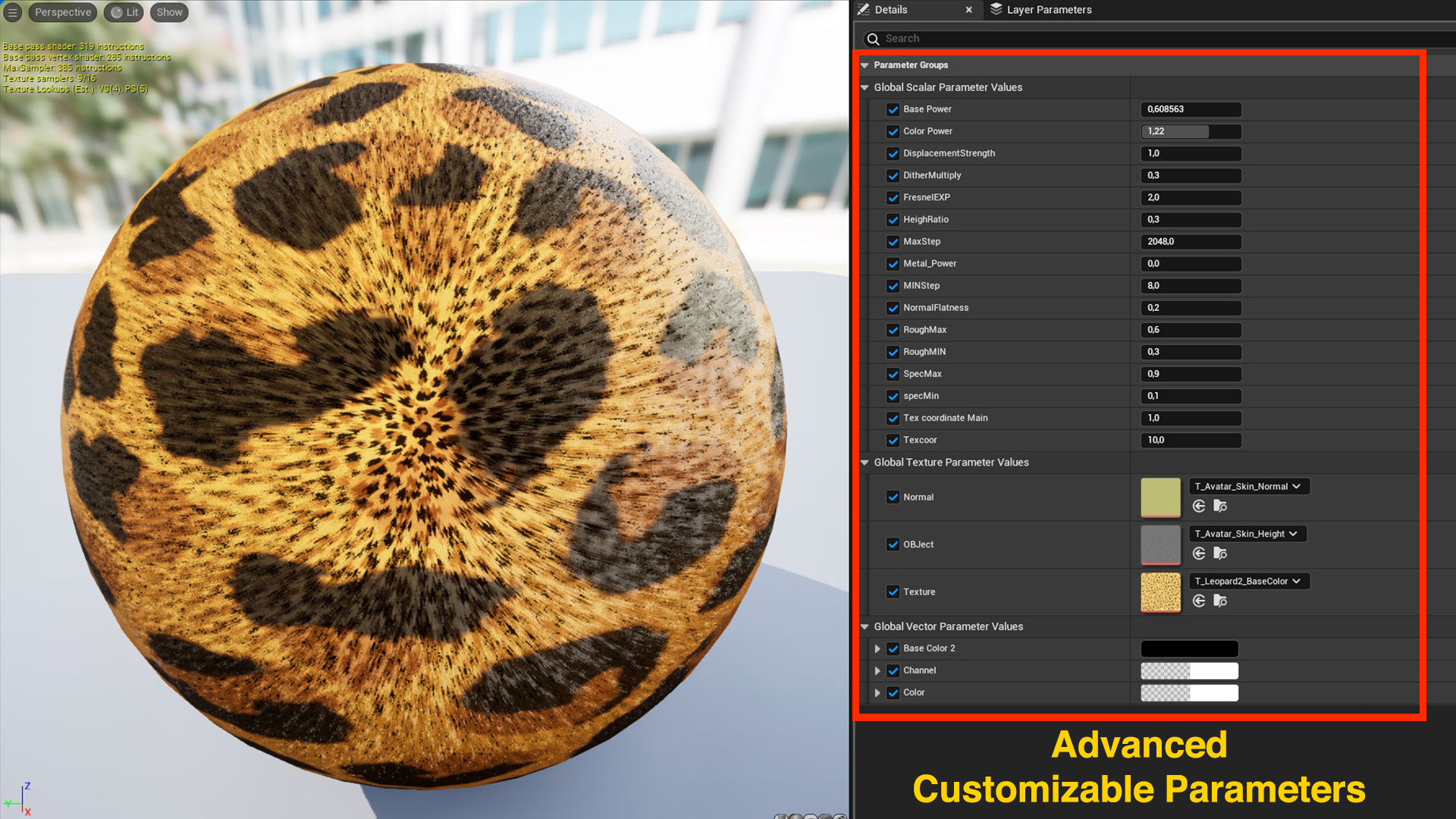Viewport: 1456px width, 819px height.
Task: Close the Details tab
Action: point(968,10)
